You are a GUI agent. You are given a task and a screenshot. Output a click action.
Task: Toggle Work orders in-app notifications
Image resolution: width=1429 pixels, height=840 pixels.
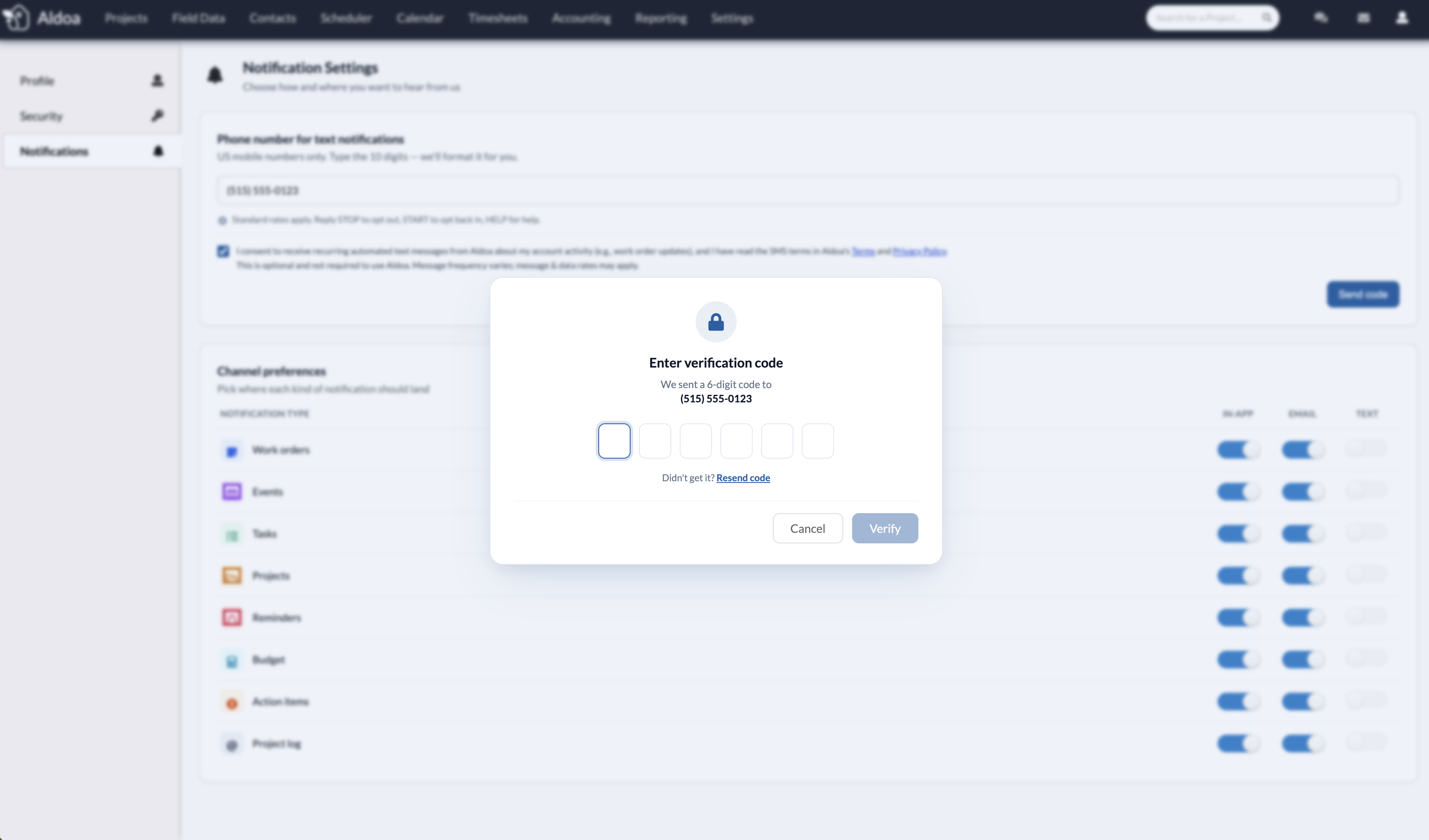(x=1238, y=450)
